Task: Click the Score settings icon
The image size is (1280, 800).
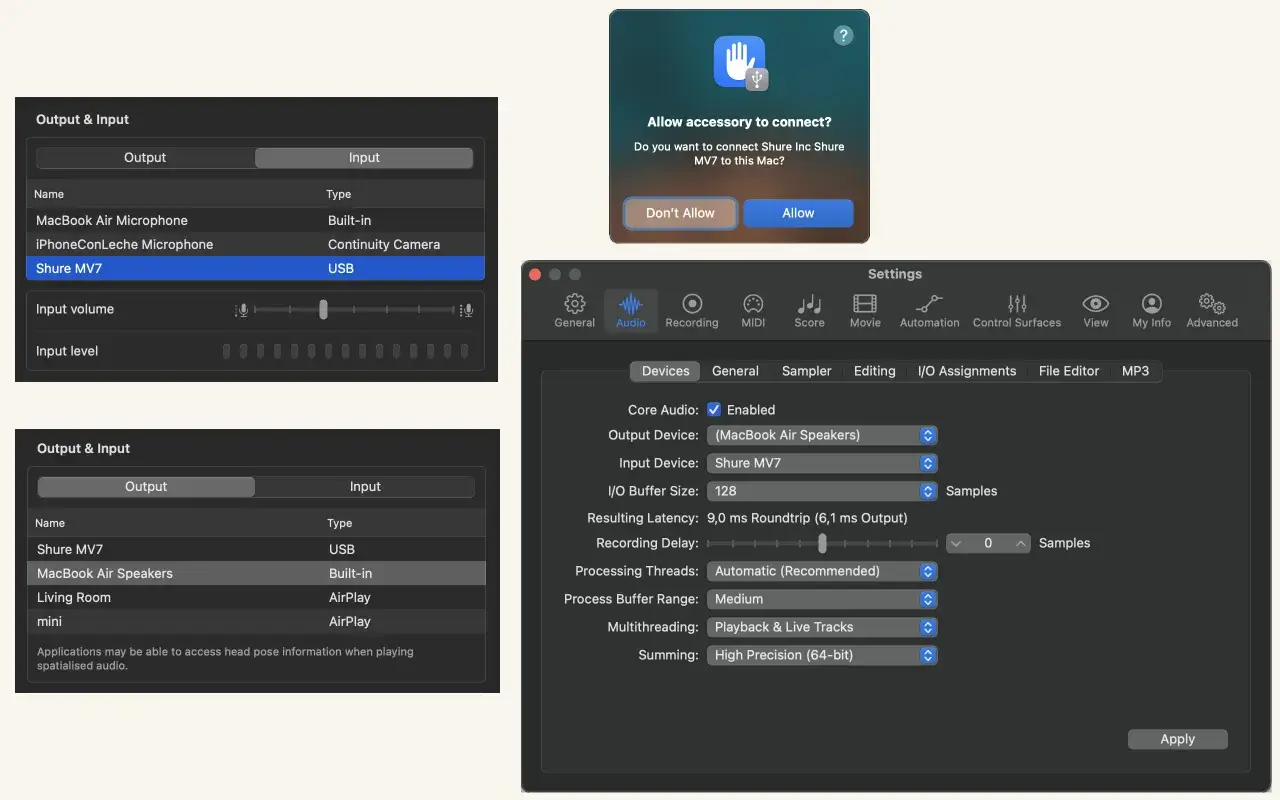Action: pos(809,309)
